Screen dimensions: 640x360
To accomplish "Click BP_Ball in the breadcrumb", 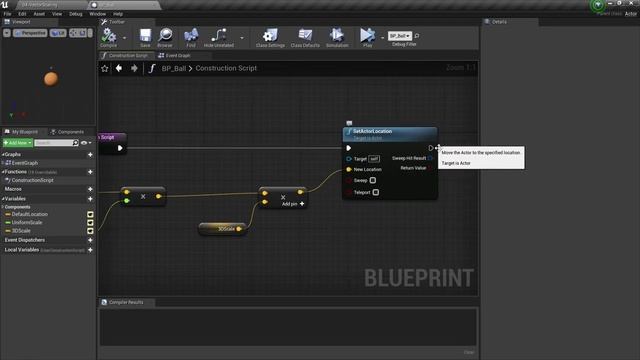I will (174, 69).
